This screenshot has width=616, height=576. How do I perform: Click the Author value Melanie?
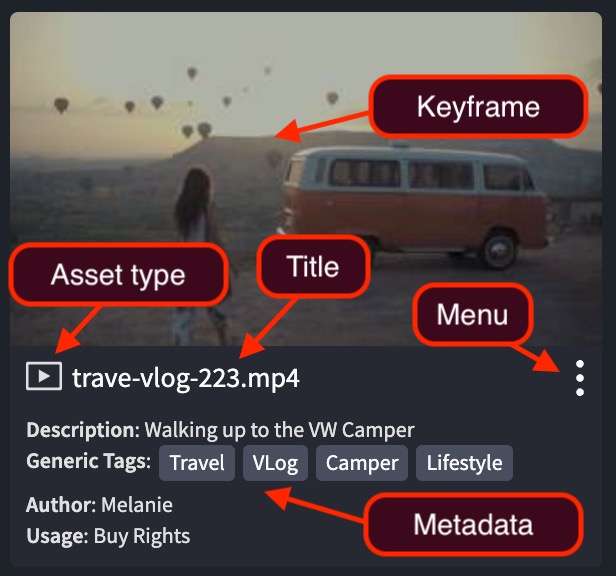pos(137,505)
